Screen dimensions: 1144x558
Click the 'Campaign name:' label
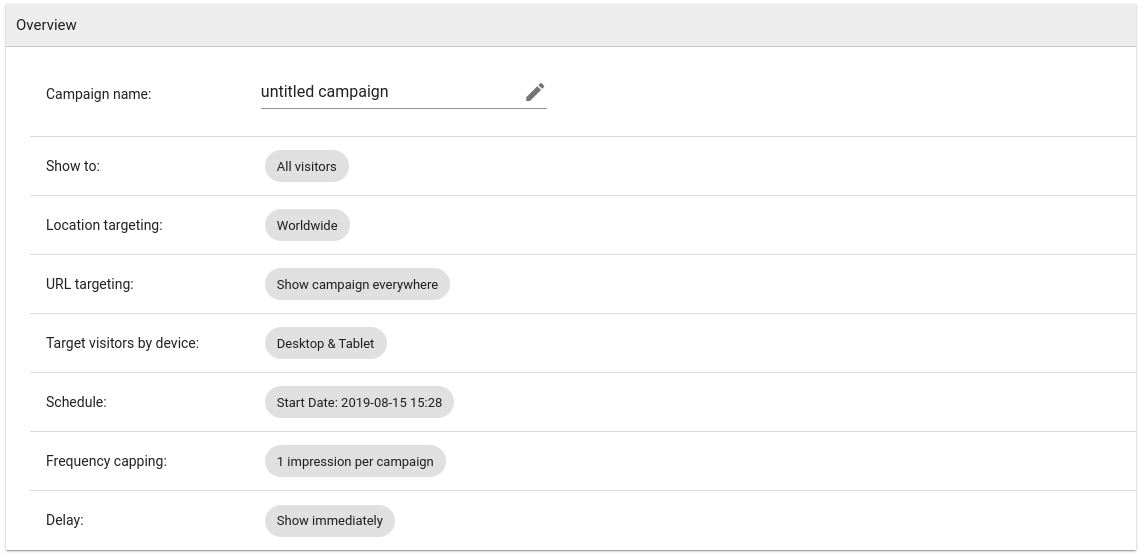coord(98,94)
